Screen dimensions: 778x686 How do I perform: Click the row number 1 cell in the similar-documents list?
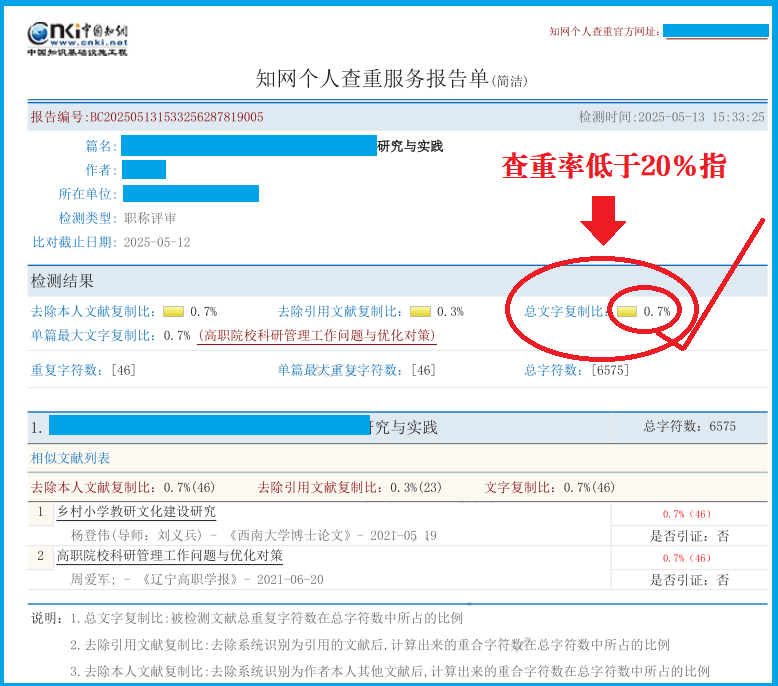pos(40,512)
